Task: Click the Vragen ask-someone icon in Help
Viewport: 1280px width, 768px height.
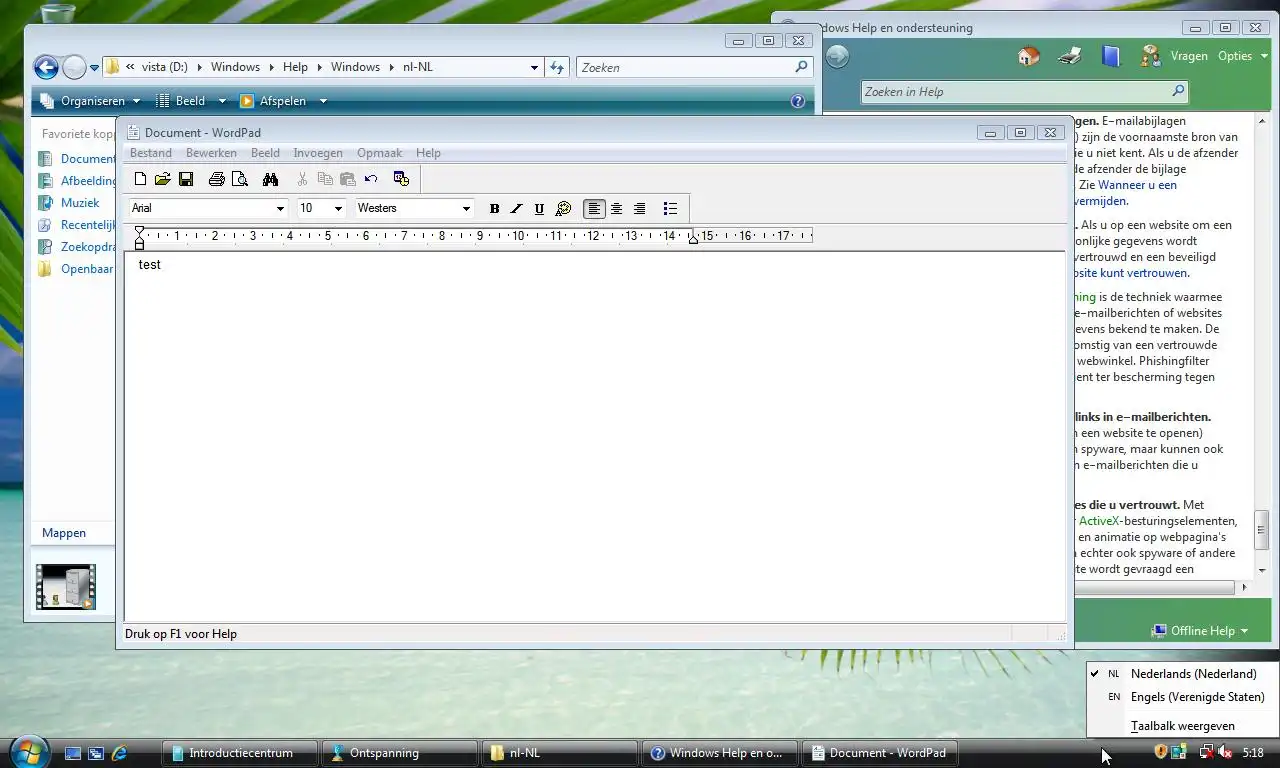Action: point(1151,56)
